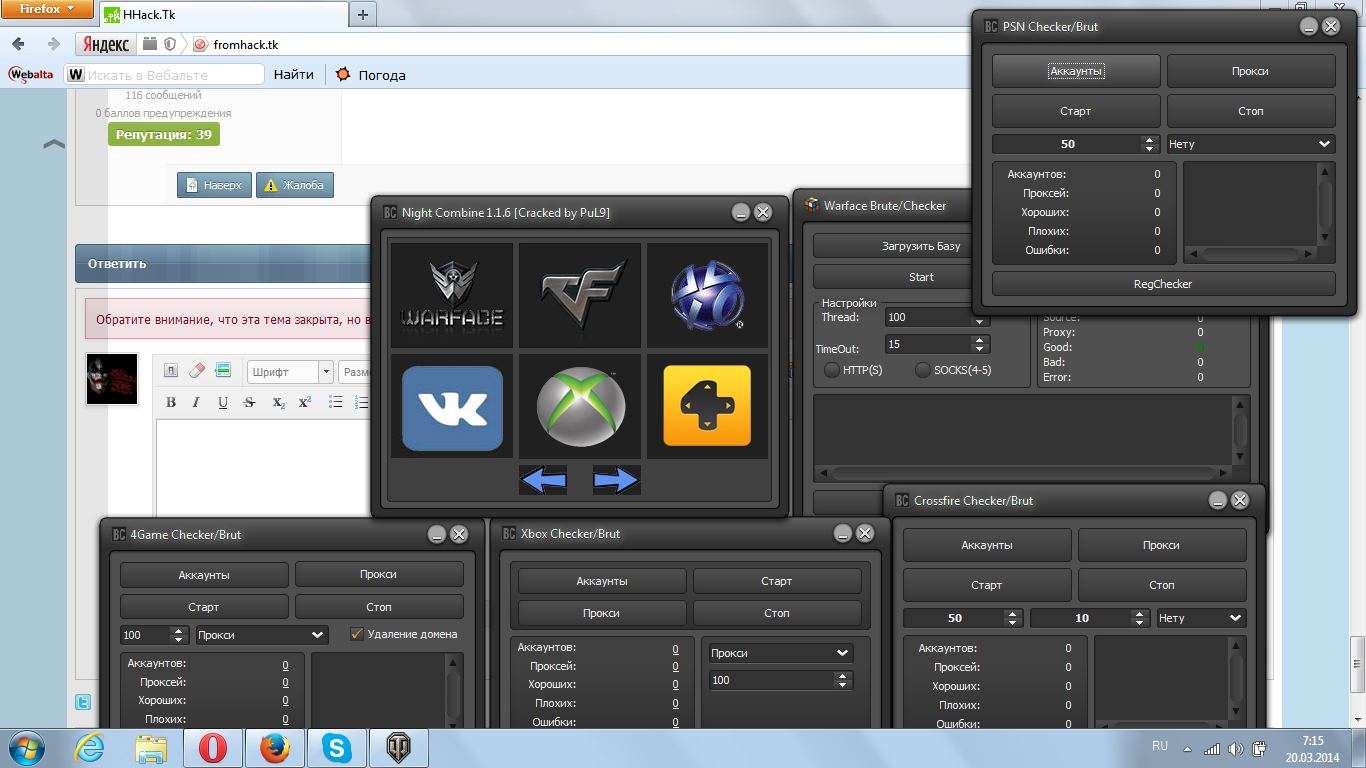
Task: Click the fromhack.tk address bar
Action: pos(580,44)
